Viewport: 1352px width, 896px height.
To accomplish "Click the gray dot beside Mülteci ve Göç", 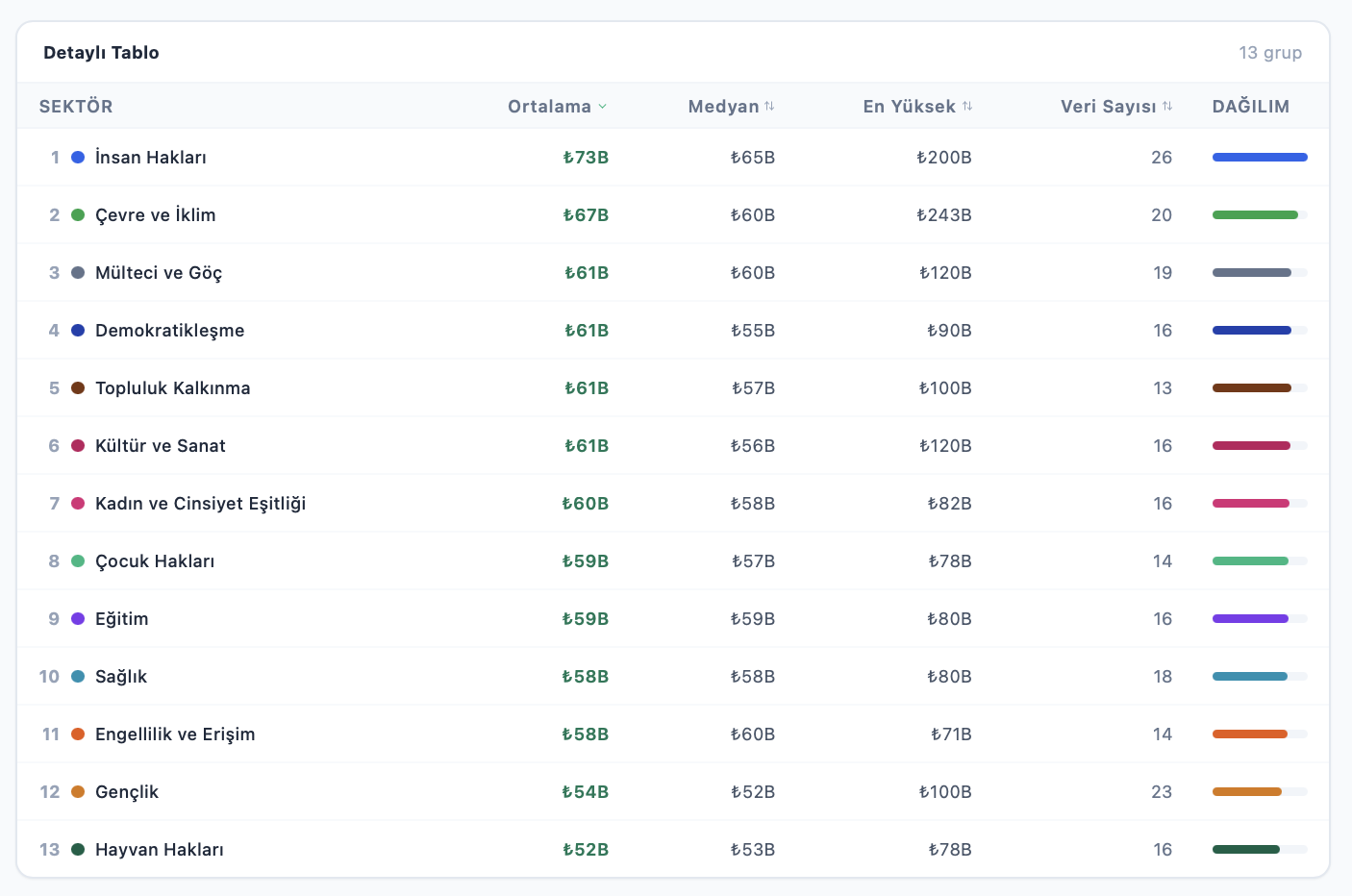I will pos(78,272).
